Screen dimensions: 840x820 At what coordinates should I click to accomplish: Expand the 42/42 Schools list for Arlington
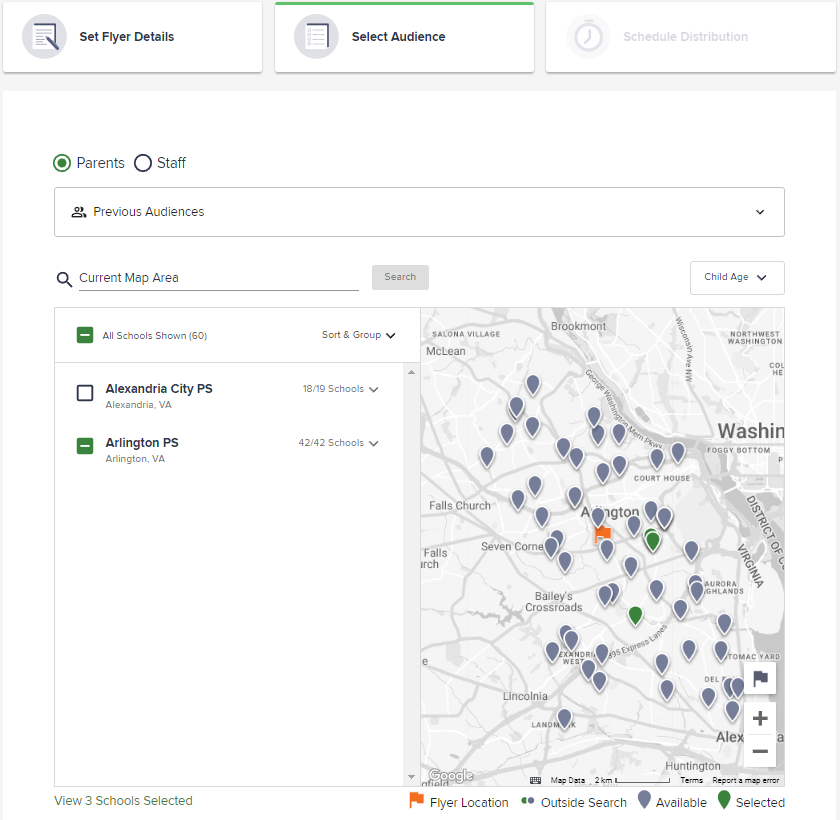339,443
